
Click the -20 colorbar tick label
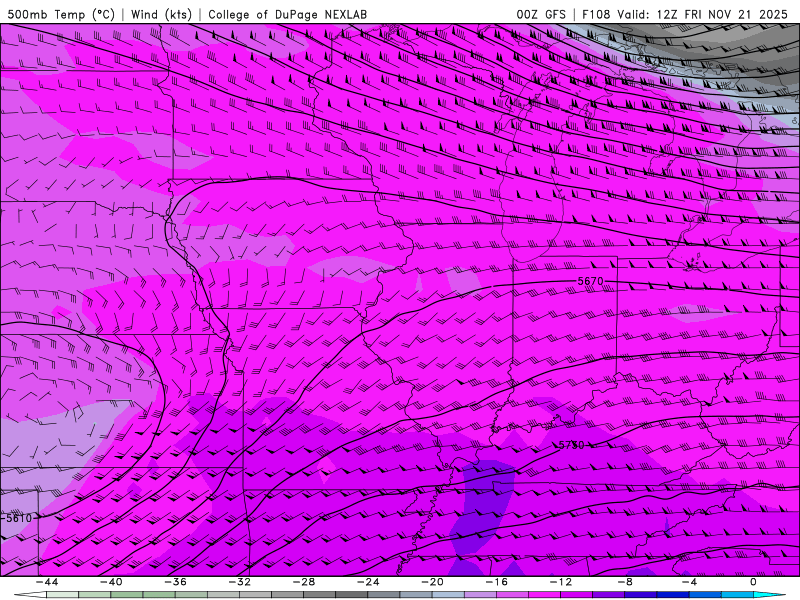coord(433,582)
